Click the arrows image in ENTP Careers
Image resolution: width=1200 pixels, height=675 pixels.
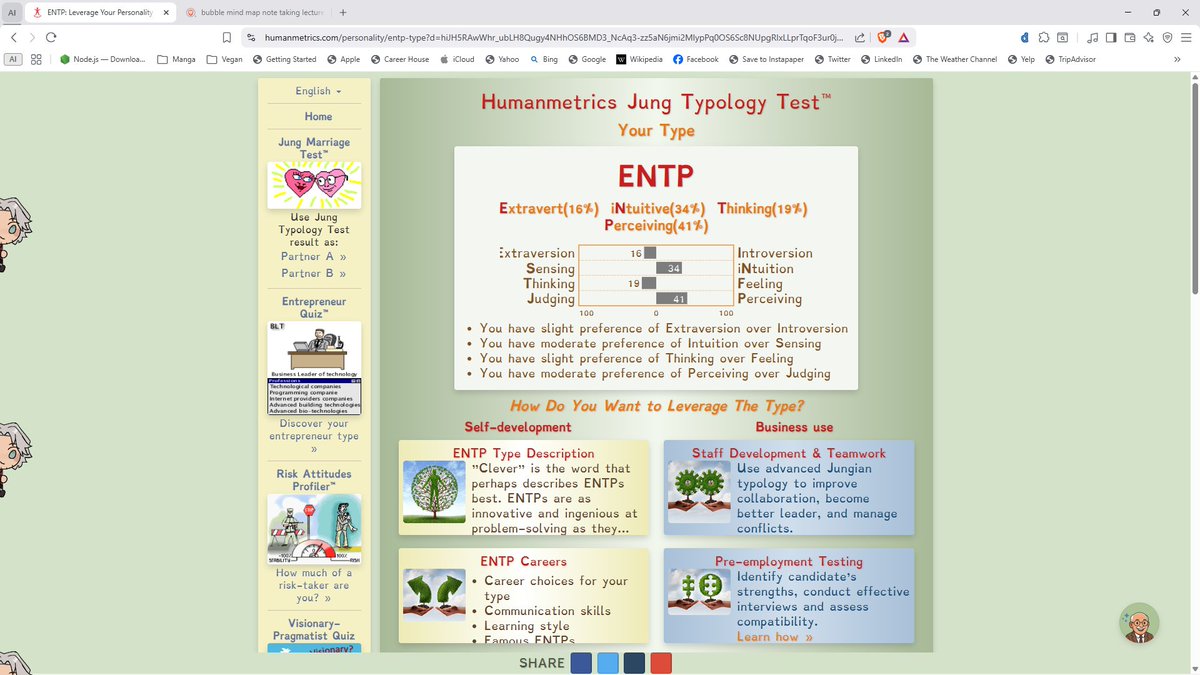tap(434, 594)
